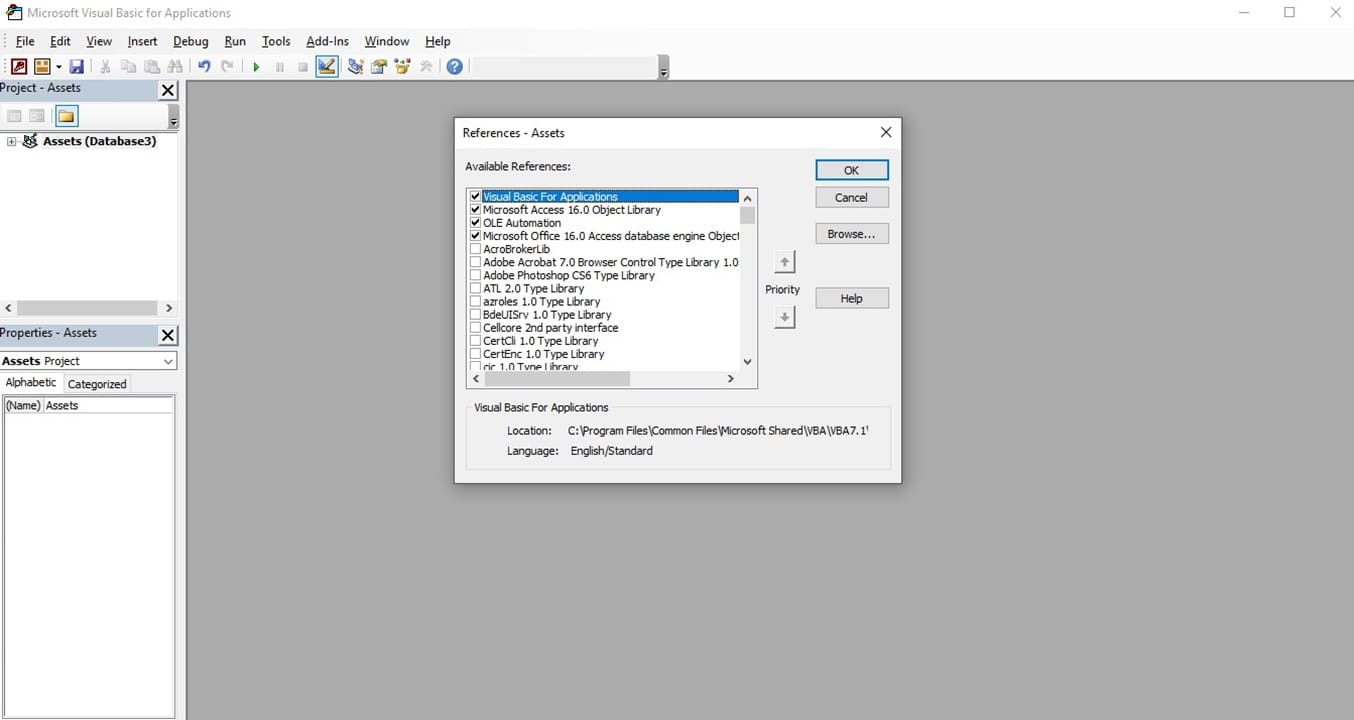Viewport: 1354px width, 720px height.
Task: Uncheck Microsoft Access 16.0 Object Library
Action: [x=475, y=210]
